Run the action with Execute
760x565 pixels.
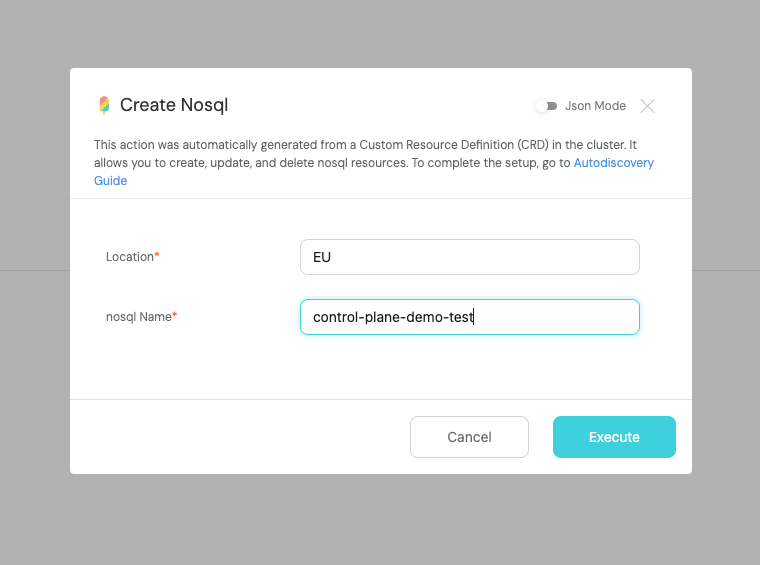[x=614, y=437]
